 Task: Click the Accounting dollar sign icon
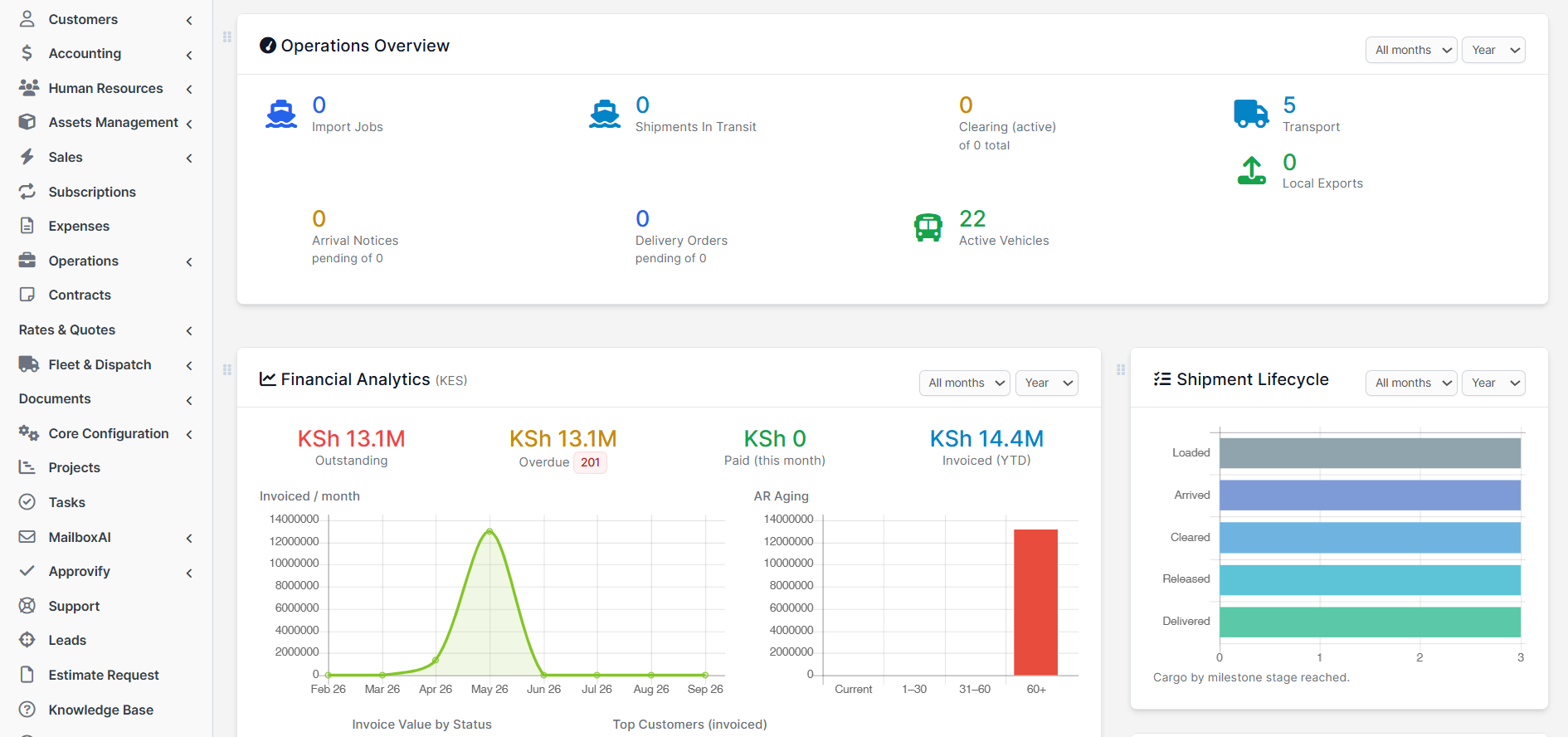click(27, 53)
